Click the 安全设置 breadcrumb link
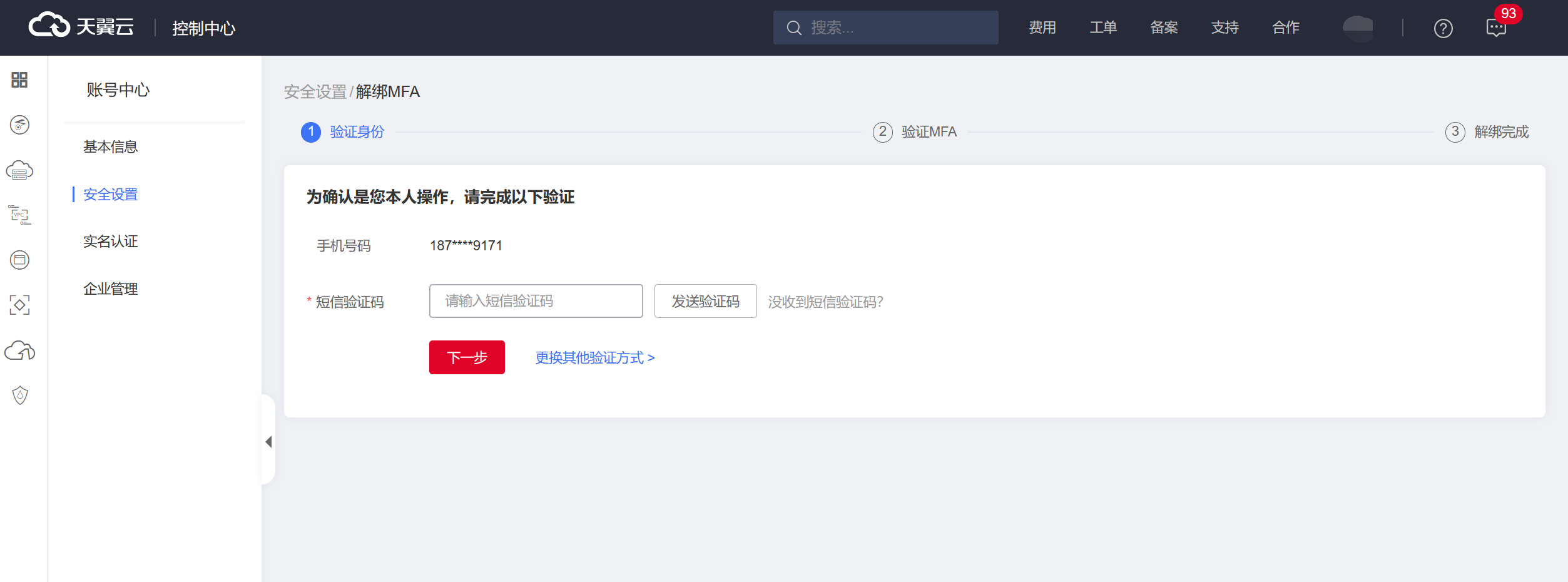 (x=315, y=92)
